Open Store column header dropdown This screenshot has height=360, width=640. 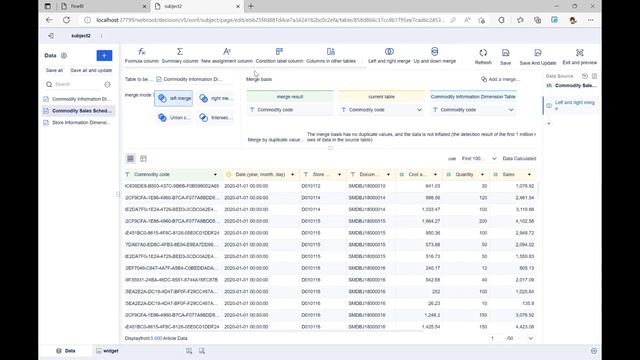pos(339,175)
